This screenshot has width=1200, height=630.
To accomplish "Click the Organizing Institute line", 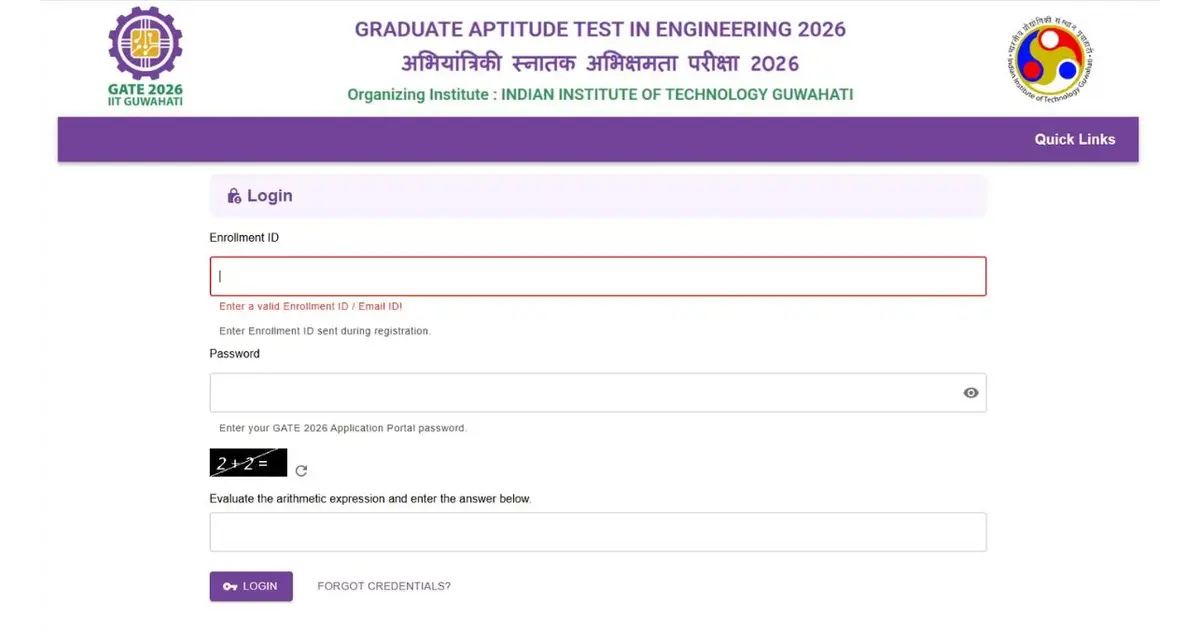I will (x=600, y=95).
